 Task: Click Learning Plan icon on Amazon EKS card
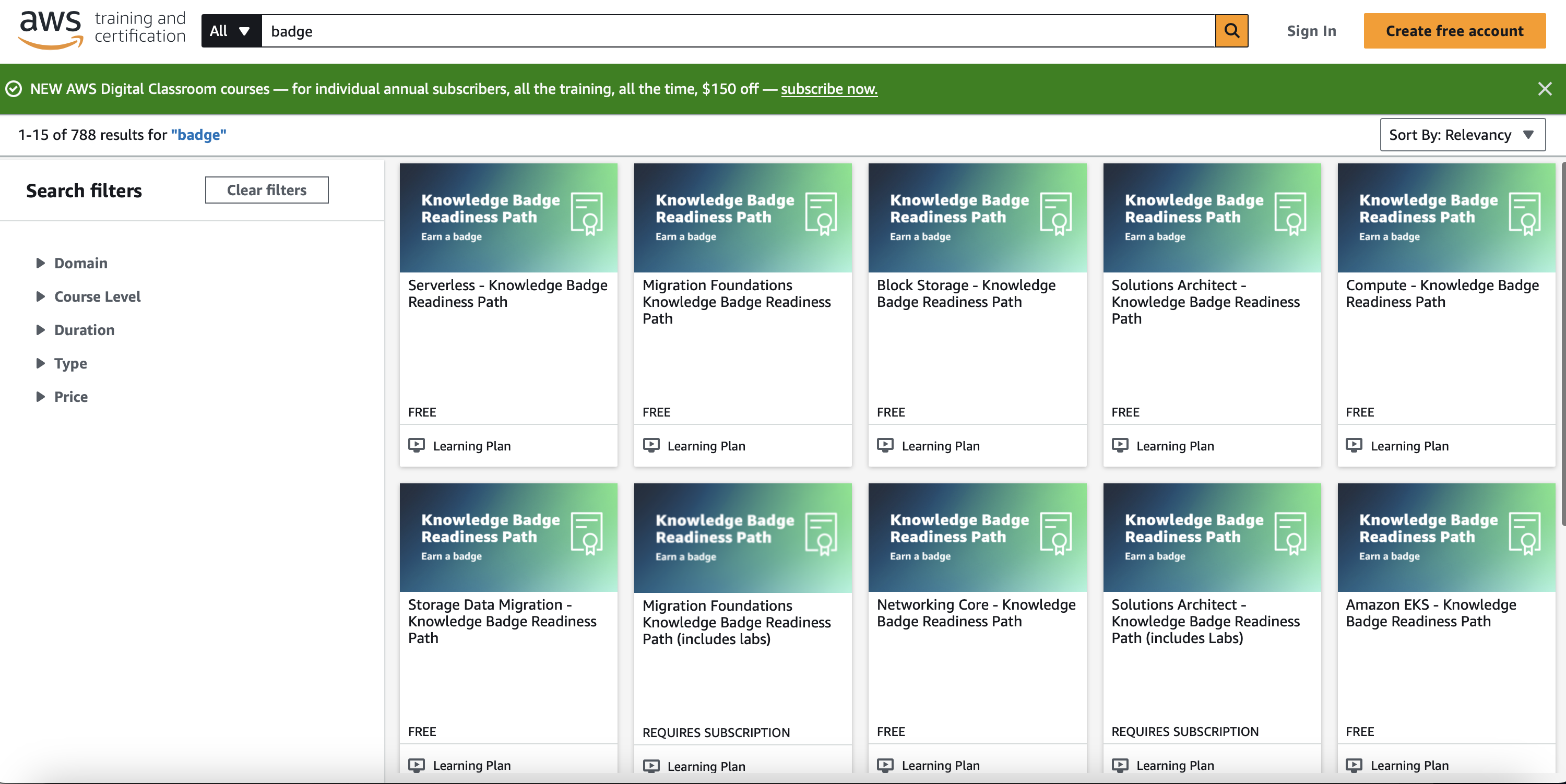(x=1354, y=765)
